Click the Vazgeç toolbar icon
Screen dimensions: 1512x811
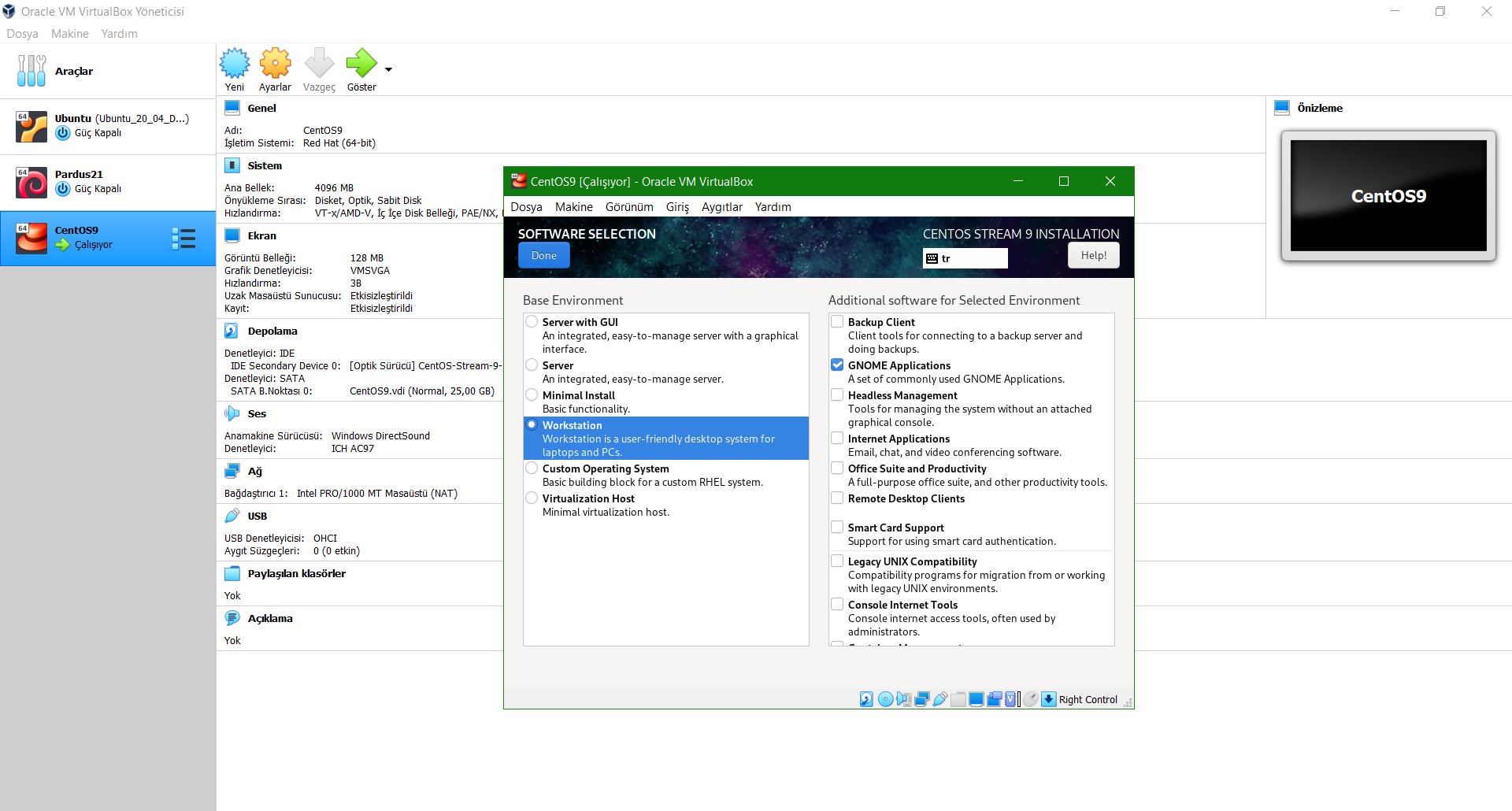coord(319,63)
